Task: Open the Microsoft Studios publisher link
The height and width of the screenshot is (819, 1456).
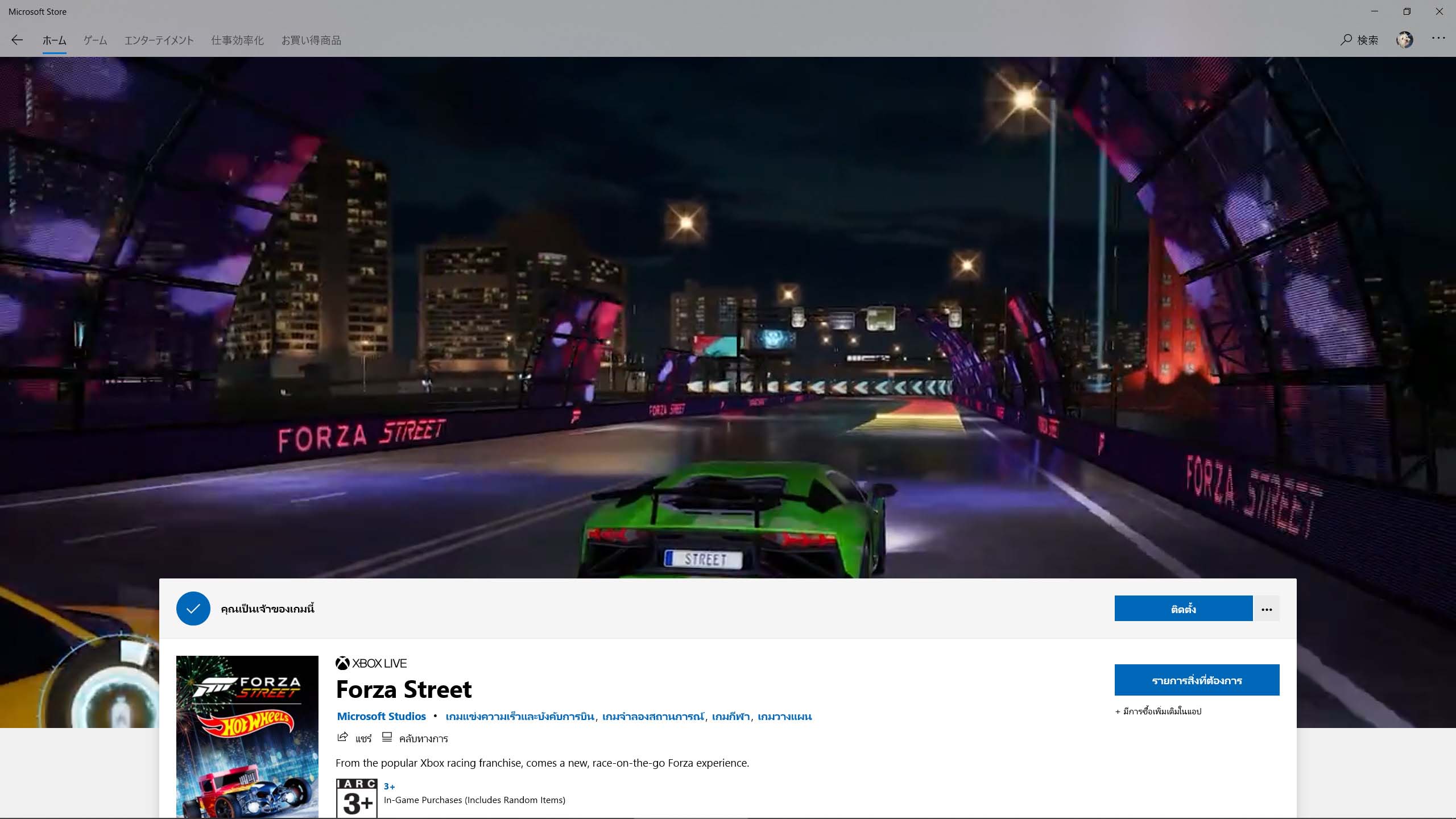Action: (x=382, y=717)
